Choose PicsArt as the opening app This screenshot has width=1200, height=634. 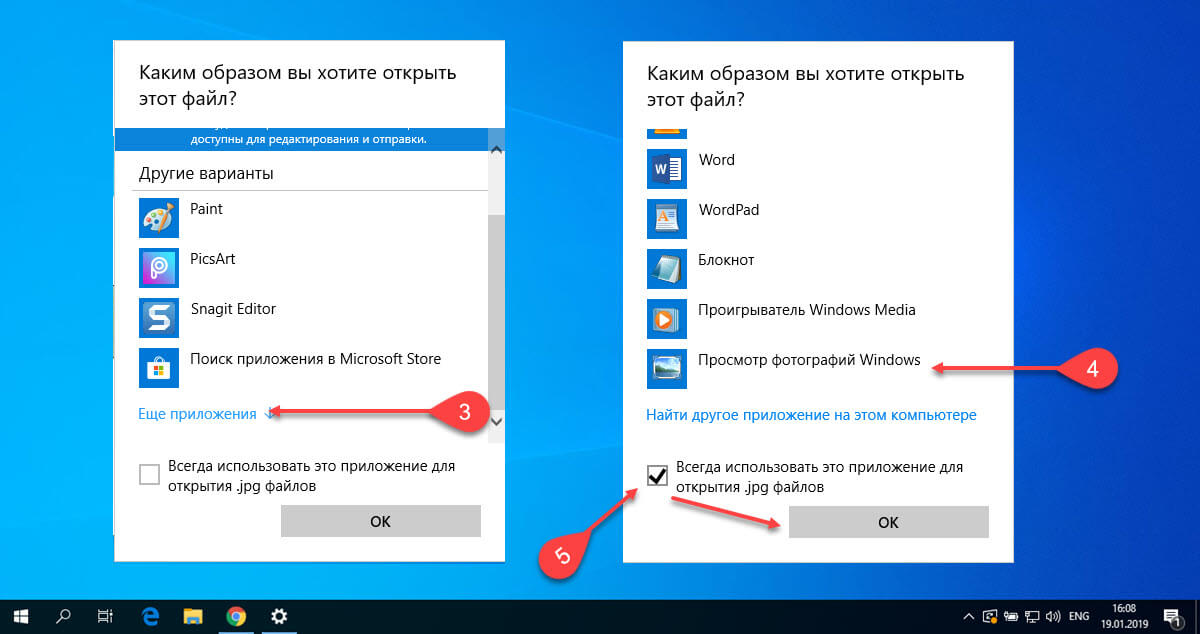tap(213, 260)
